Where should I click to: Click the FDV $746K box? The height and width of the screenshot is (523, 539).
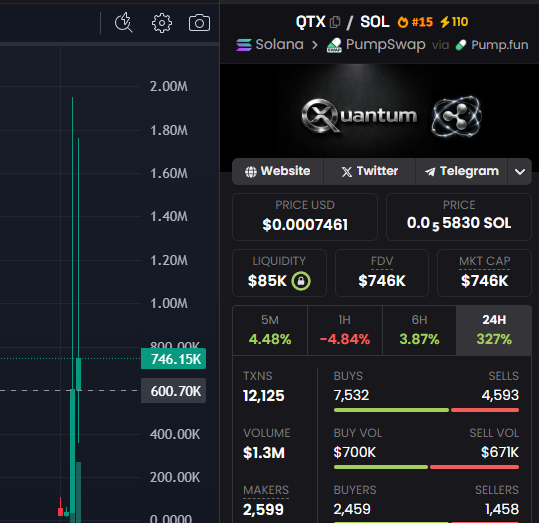point(382,273)
